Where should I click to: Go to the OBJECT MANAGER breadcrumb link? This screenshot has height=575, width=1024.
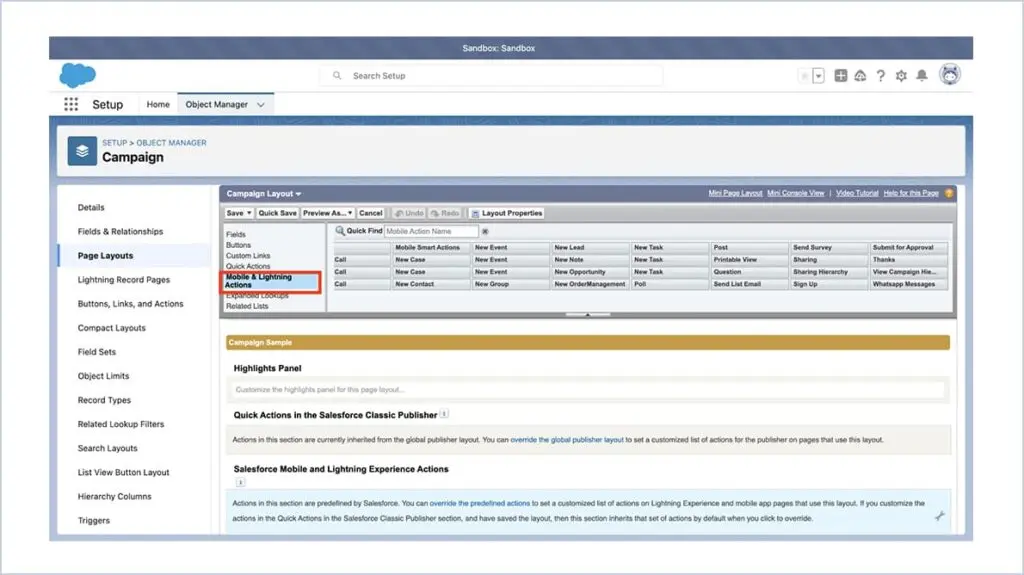(x=171, y=142)
